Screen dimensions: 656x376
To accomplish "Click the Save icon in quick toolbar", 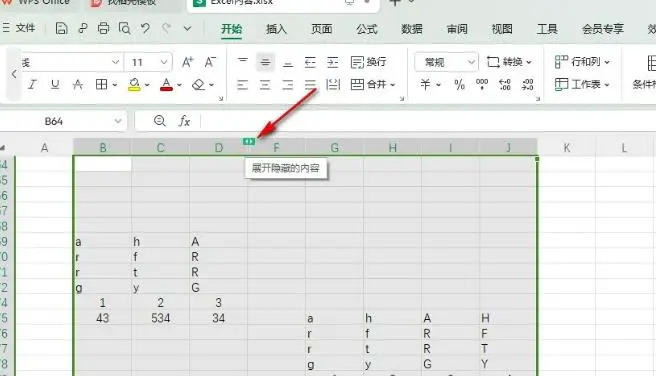I will (x=62, y=28).
